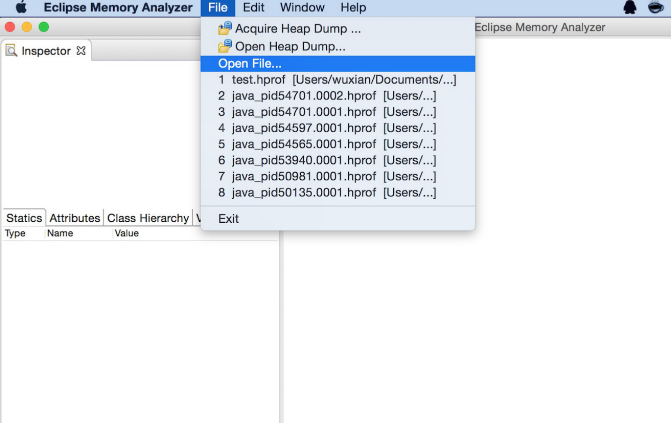Open recent java_pid50981.0001.hprof
Screen dimensions: 671x424
coord(338,176)
